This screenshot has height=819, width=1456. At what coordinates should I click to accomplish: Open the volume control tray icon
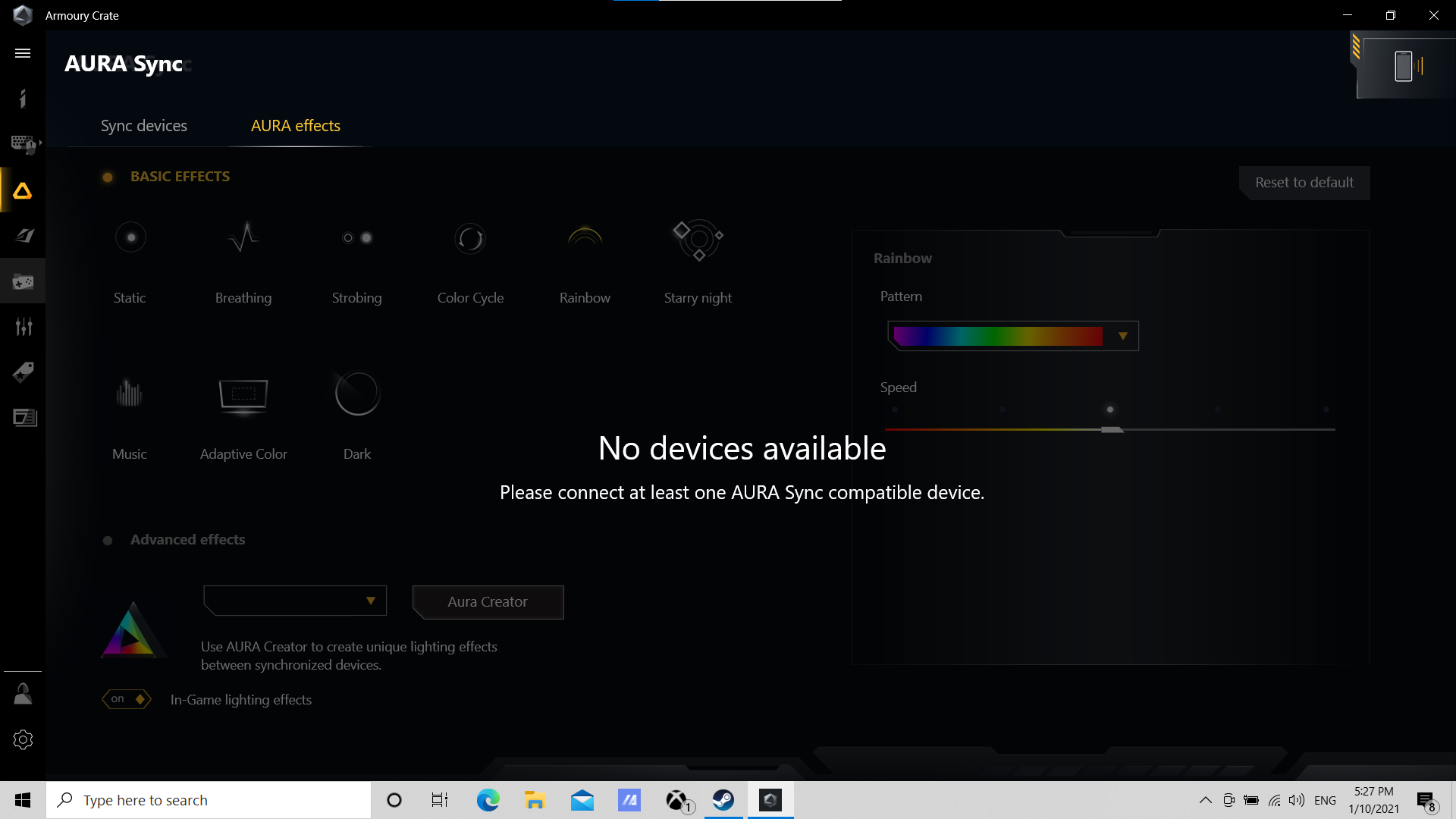(x=1297, y=801)
